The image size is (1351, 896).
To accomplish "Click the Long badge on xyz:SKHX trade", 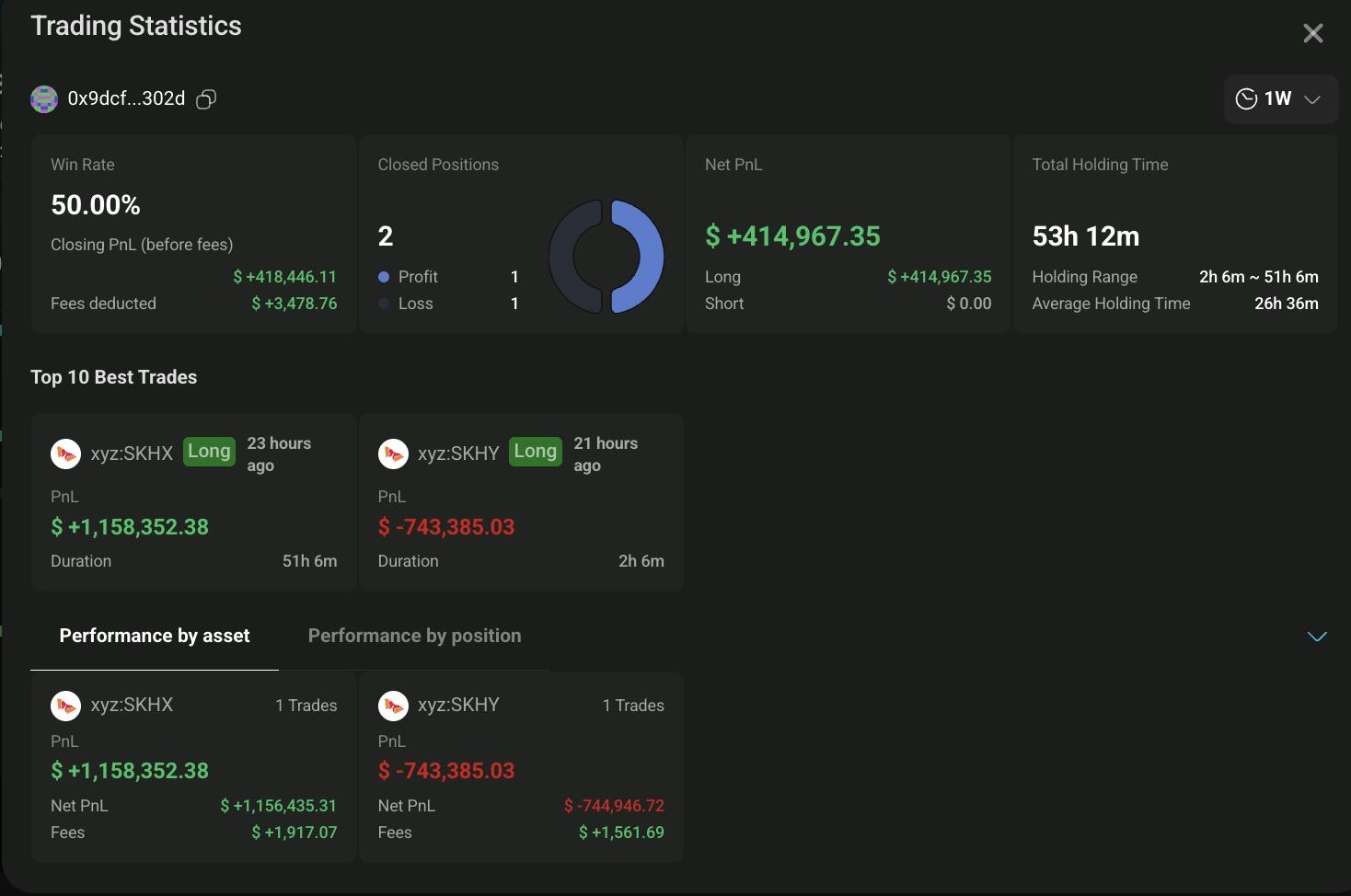I will [x=209, y=452].
